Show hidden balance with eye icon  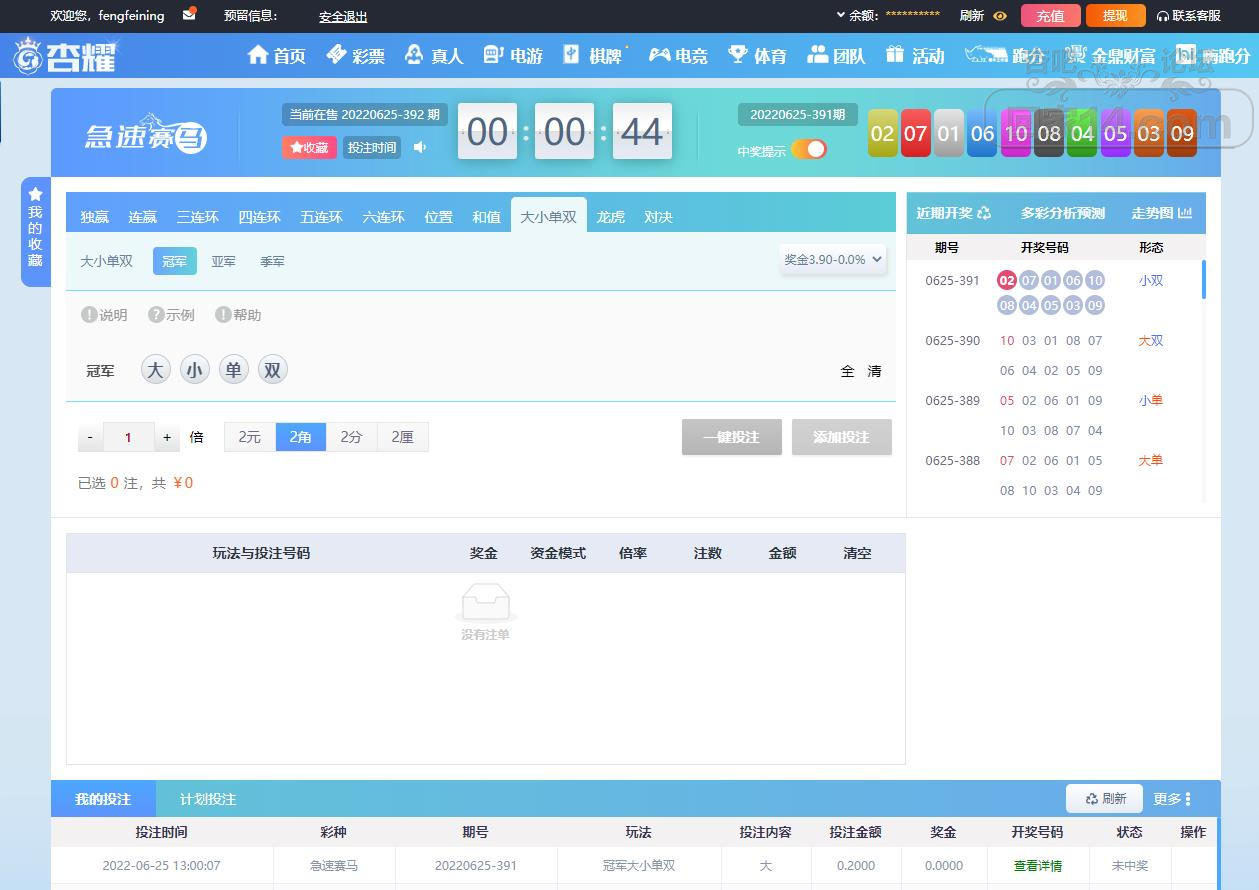click(1000, 16)
